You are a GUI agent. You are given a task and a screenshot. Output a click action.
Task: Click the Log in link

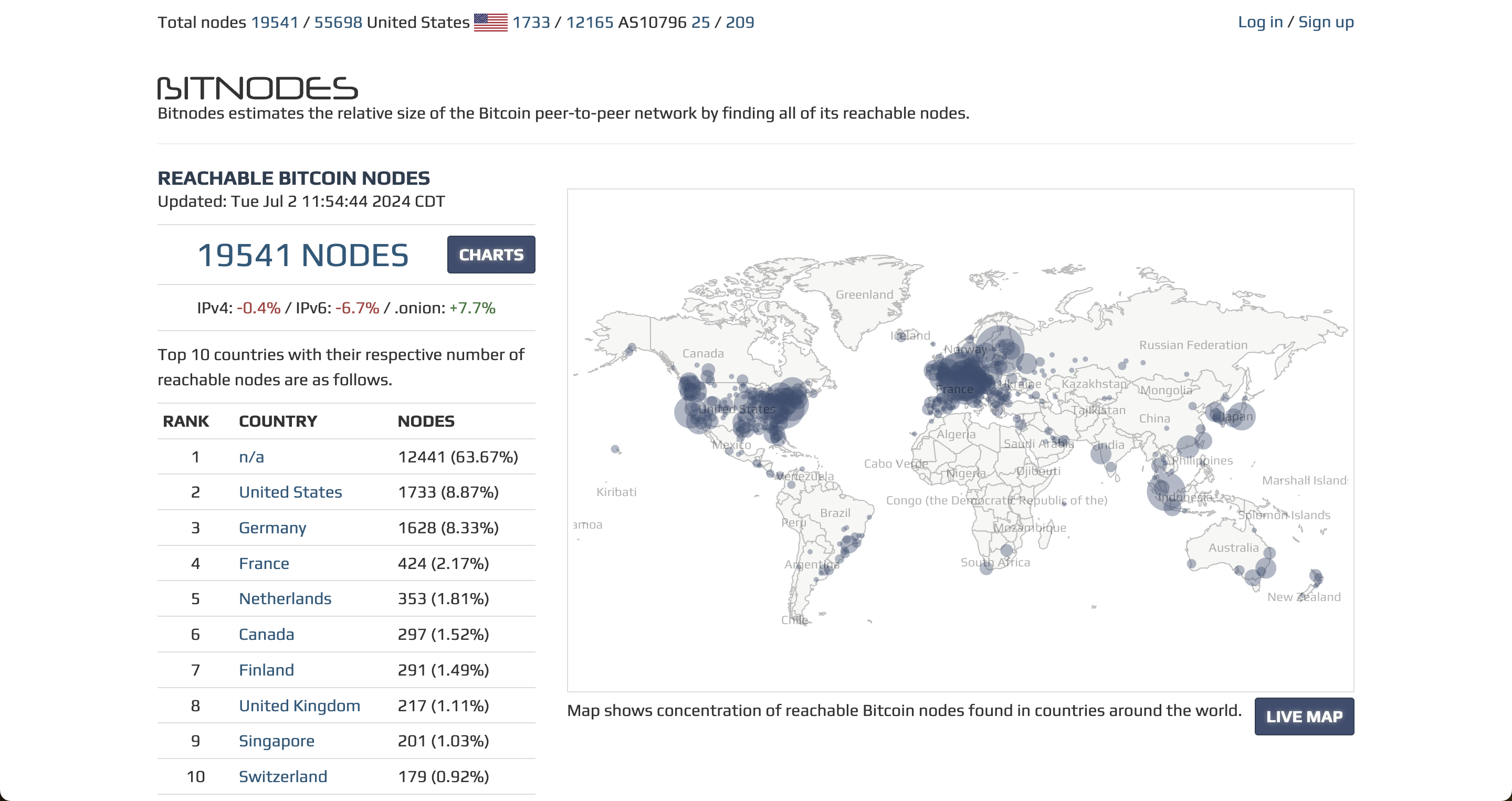point(1259,22)
